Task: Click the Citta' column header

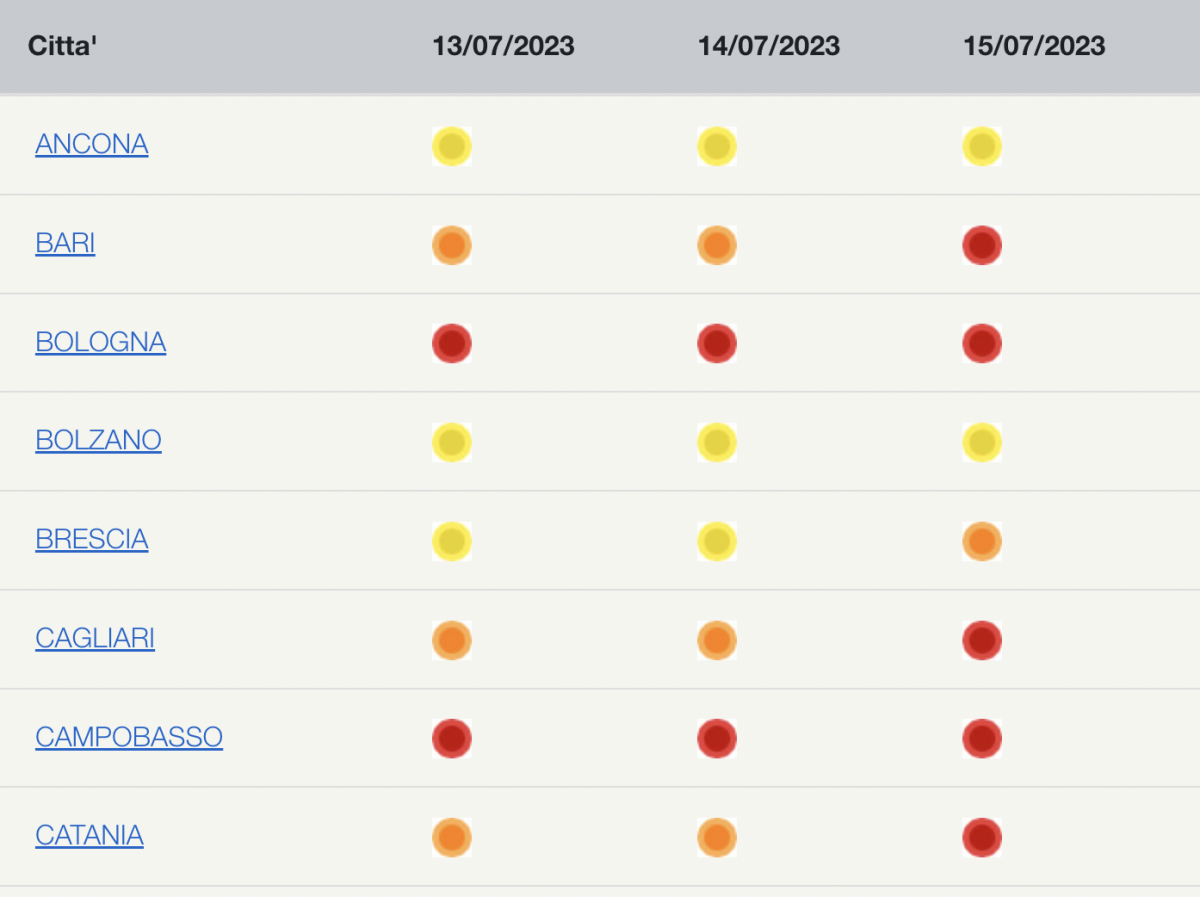Action: pos(62,46)
